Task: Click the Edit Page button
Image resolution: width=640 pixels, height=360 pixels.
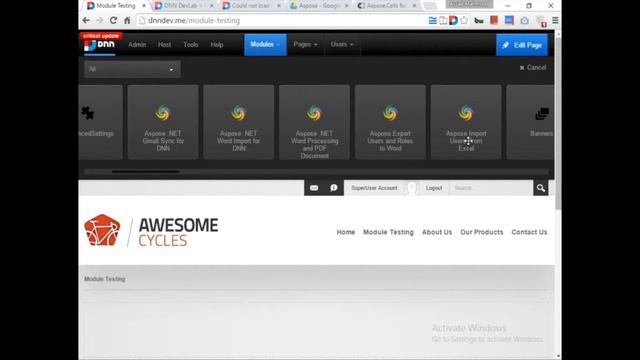Action: (x=522, y=45)
